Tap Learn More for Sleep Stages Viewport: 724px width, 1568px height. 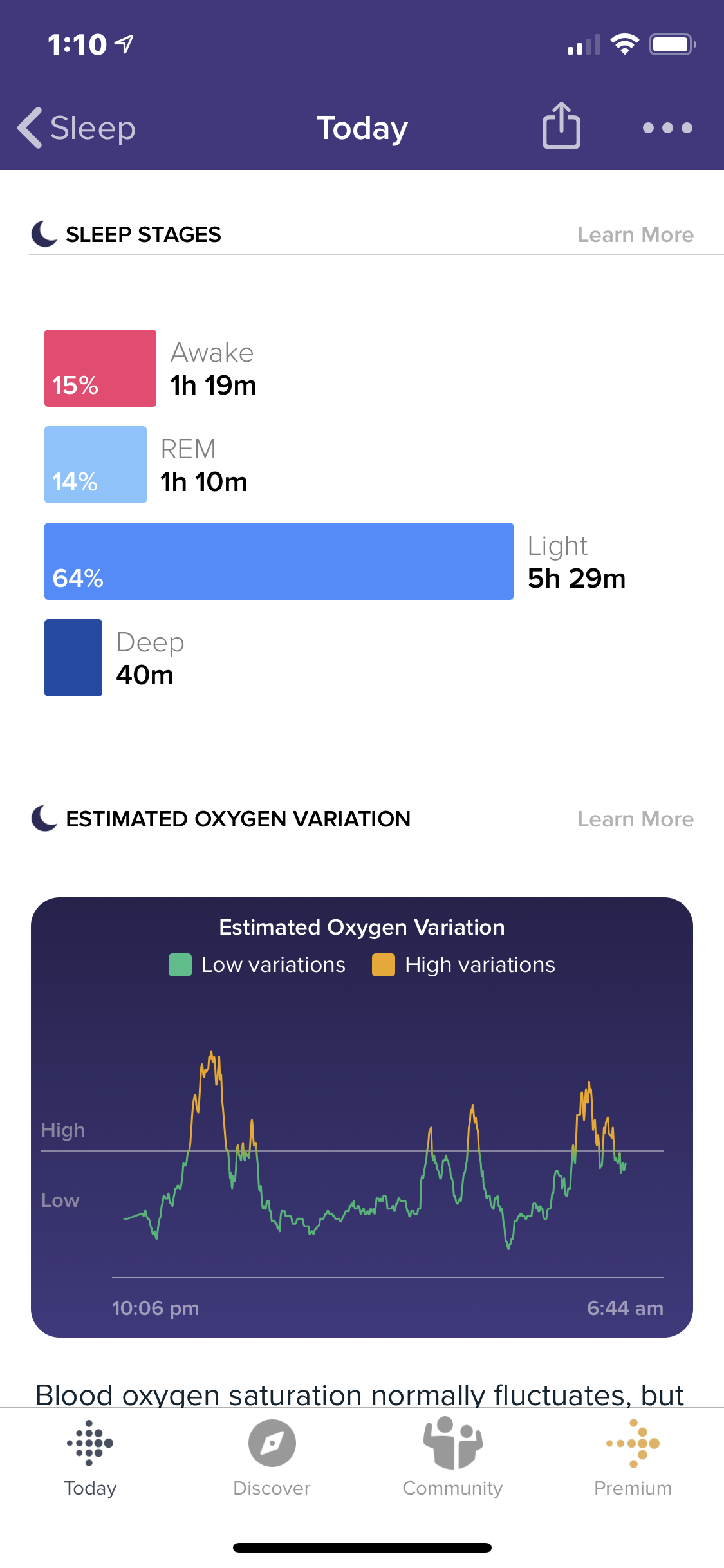(x=635, y=235)
